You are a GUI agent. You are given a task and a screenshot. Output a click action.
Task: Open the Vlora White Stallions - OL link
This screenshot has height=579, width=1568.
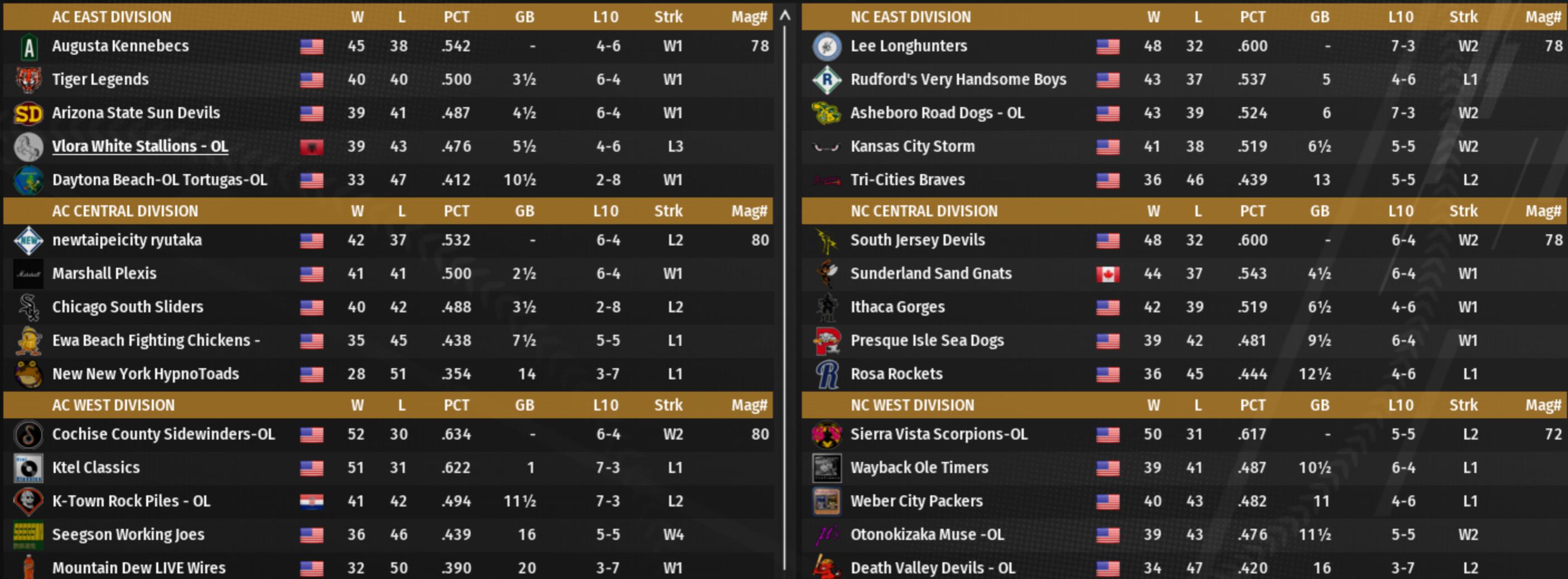[x=140, y=146]
